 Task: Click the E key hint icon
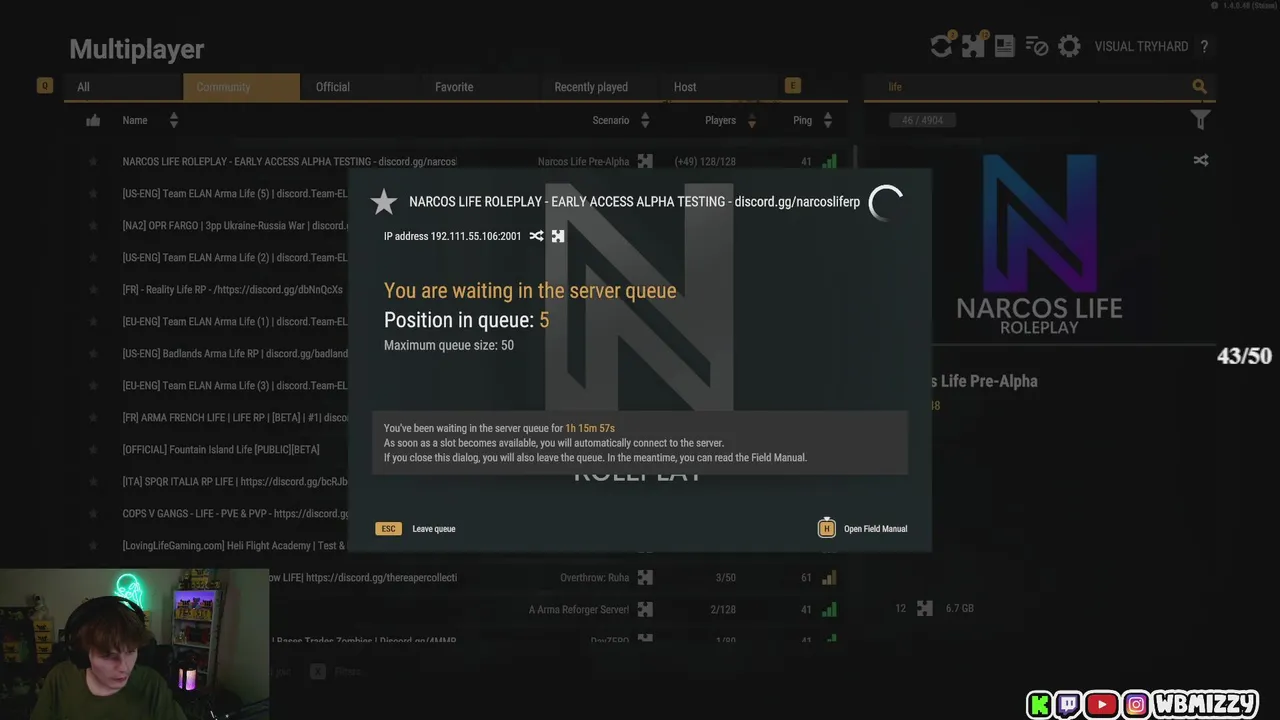click(x=793, y=86)
